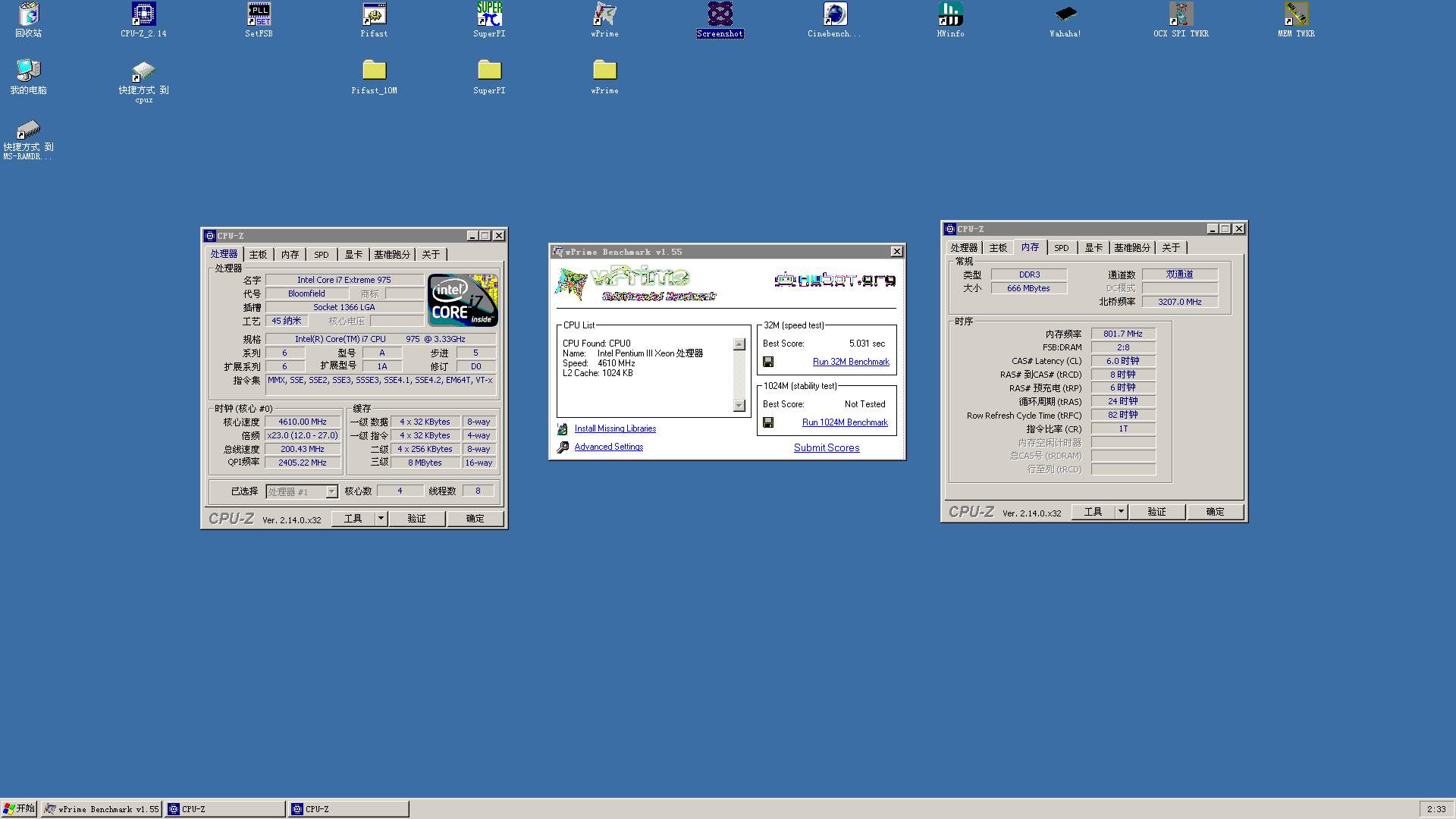Select the second CPU-Z taskbar button

(x=348, y=809)
